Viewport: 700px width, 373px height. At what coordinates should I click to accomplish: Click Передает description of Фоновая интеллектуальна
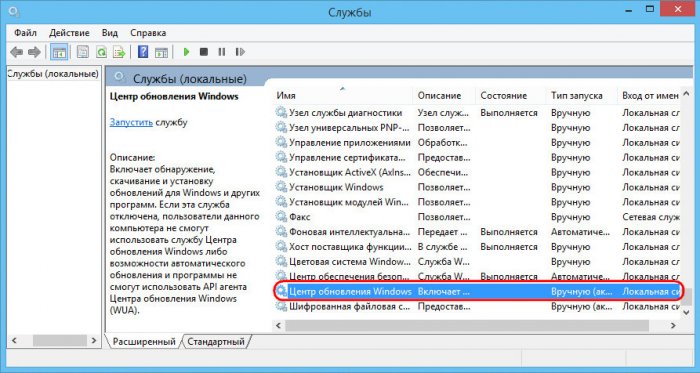point(442,232)
